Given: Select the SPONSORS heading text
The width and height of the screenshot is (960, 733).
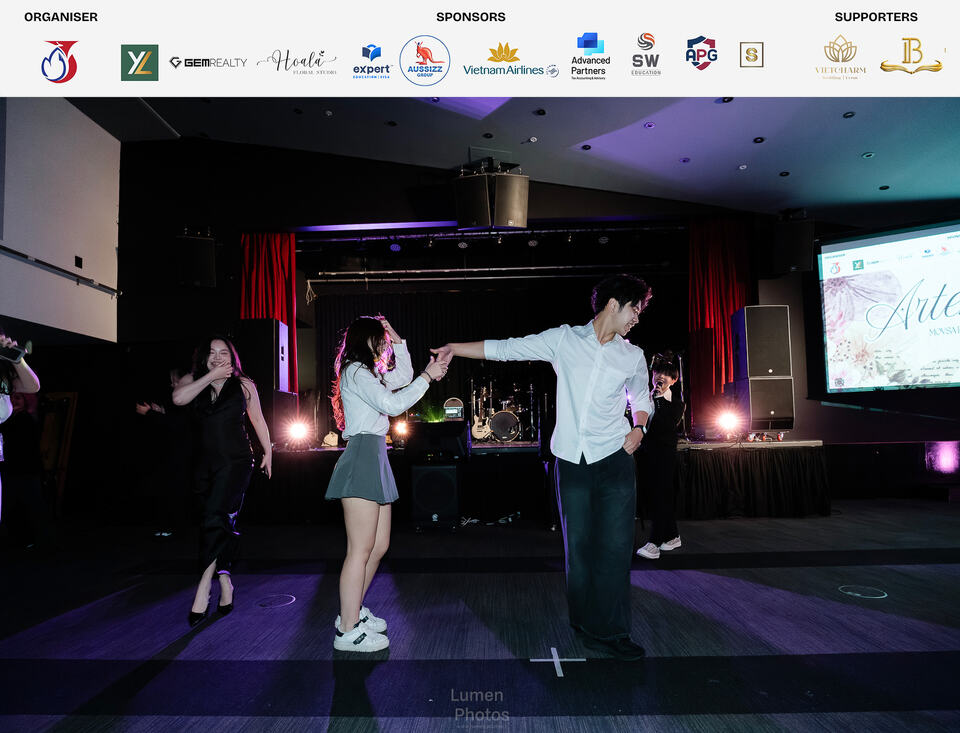Looking at the screenshot, I should pyautogui.click(x=471, y=17).
